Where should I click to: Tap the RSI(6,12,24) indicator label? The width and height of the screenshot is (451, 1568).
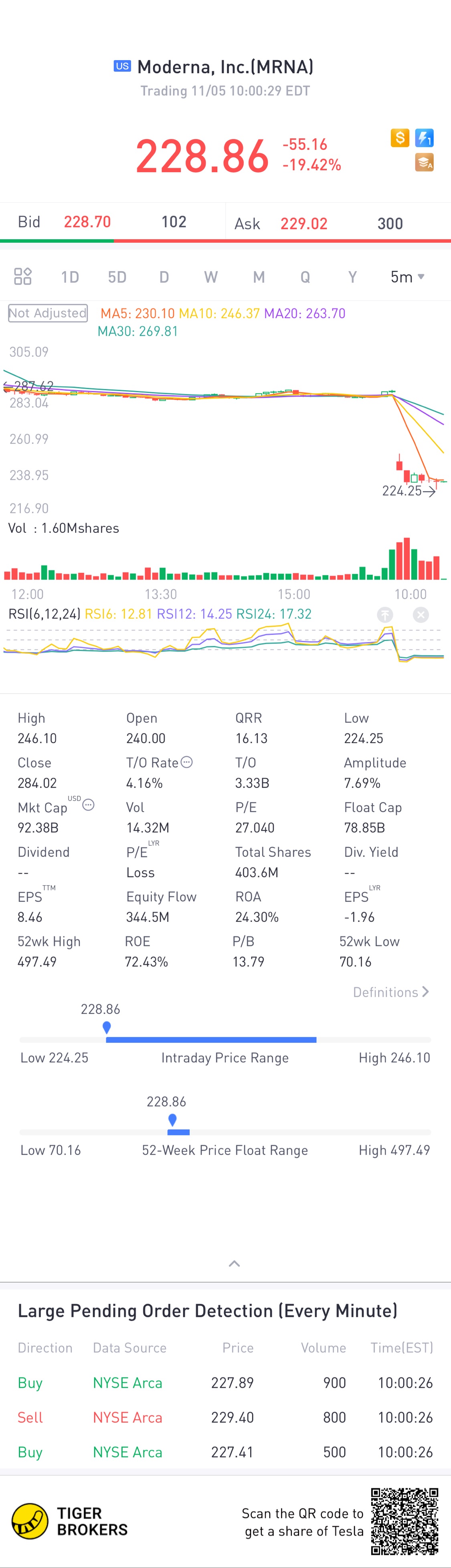pyautogui.click(x=44, y=614)
